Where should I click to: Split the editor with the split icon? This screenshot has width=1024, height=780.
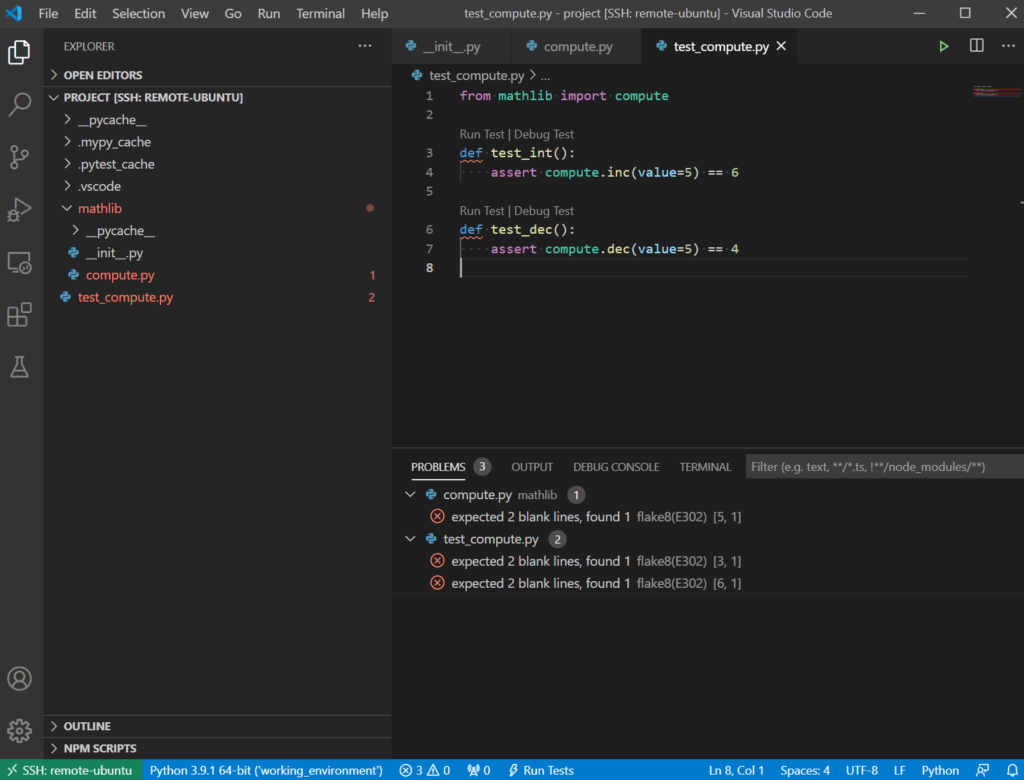coord(976,45)
